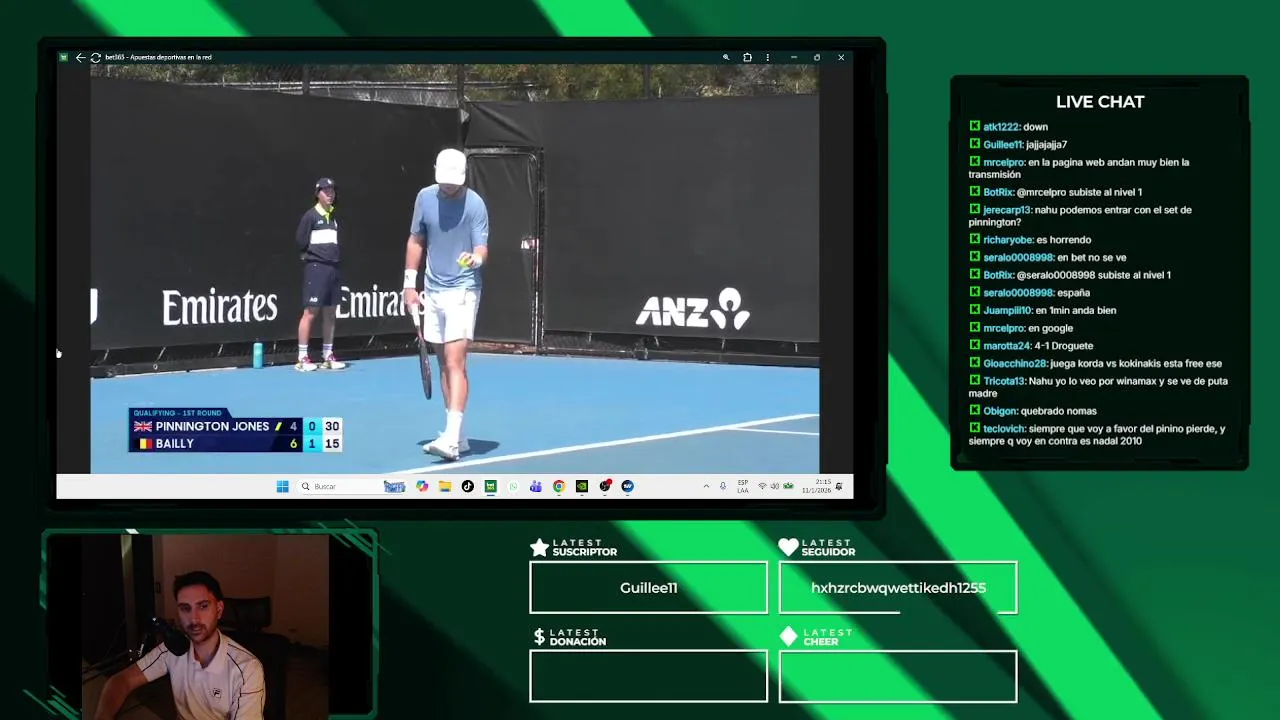
Task: Click the Latest Seguidor heart icon
Action: pyautogui.click(x=788, y=547)
